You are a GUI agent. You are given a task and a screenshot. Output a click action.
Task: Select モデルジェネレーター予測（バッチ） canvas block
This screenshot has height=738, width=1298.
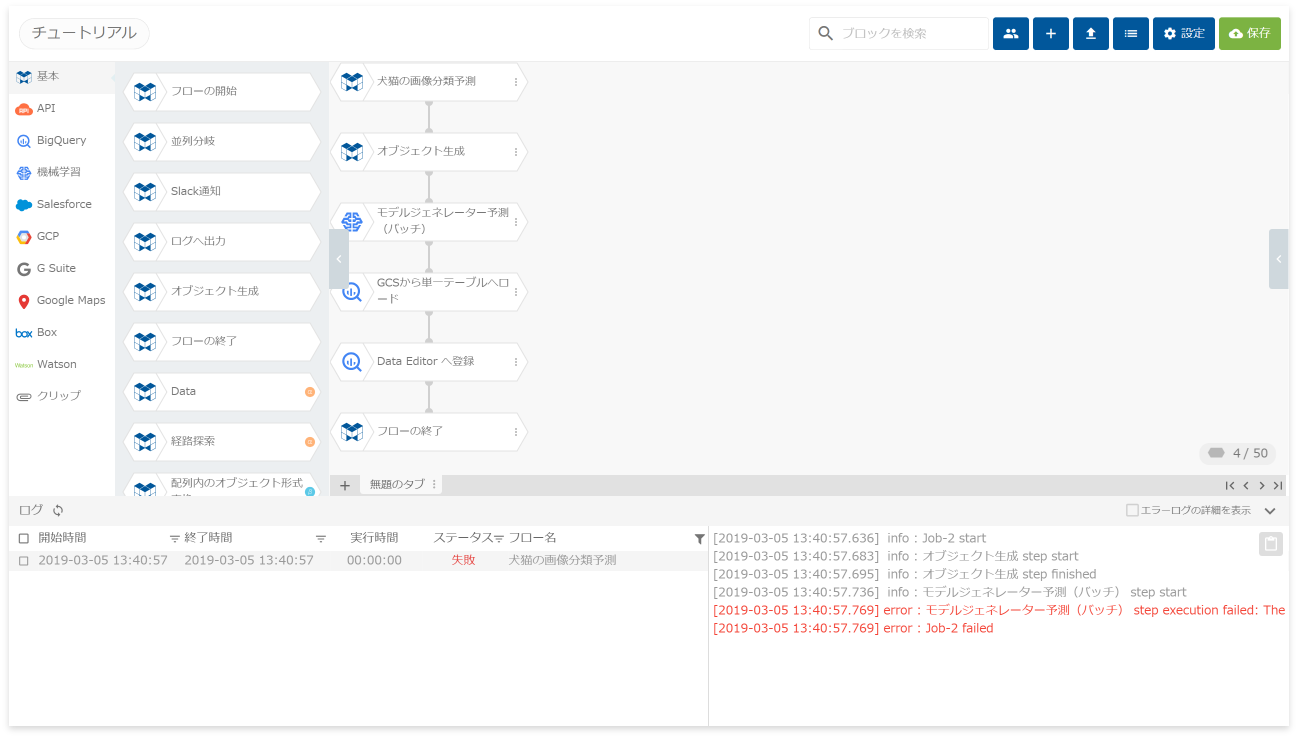(x=429, y=221)
